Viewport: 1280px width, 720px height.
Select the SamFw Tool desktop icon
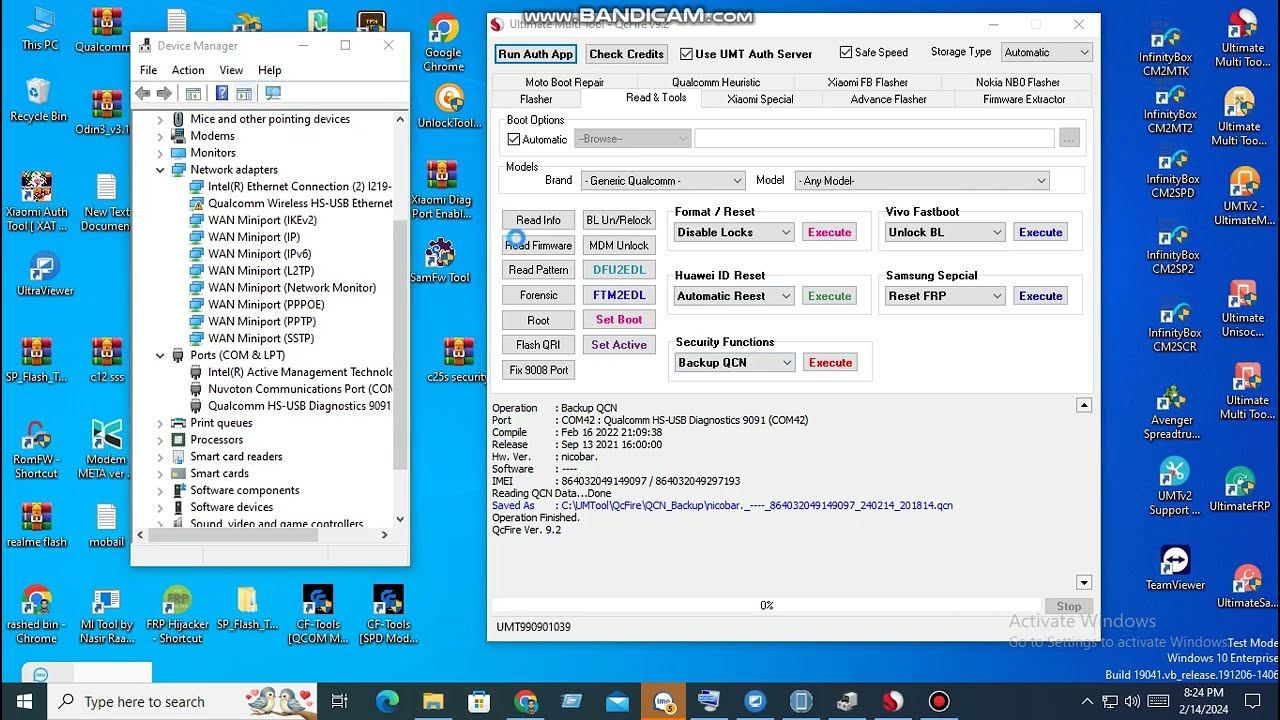pos(440,261)
